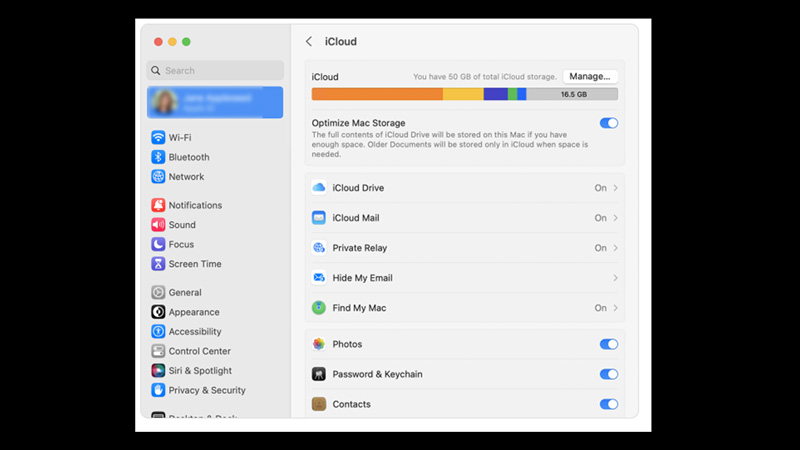Click the Password & Keychain icon
Image resolution: width=800 pixels, height=450 pixels.
click(x=319, y=374)
